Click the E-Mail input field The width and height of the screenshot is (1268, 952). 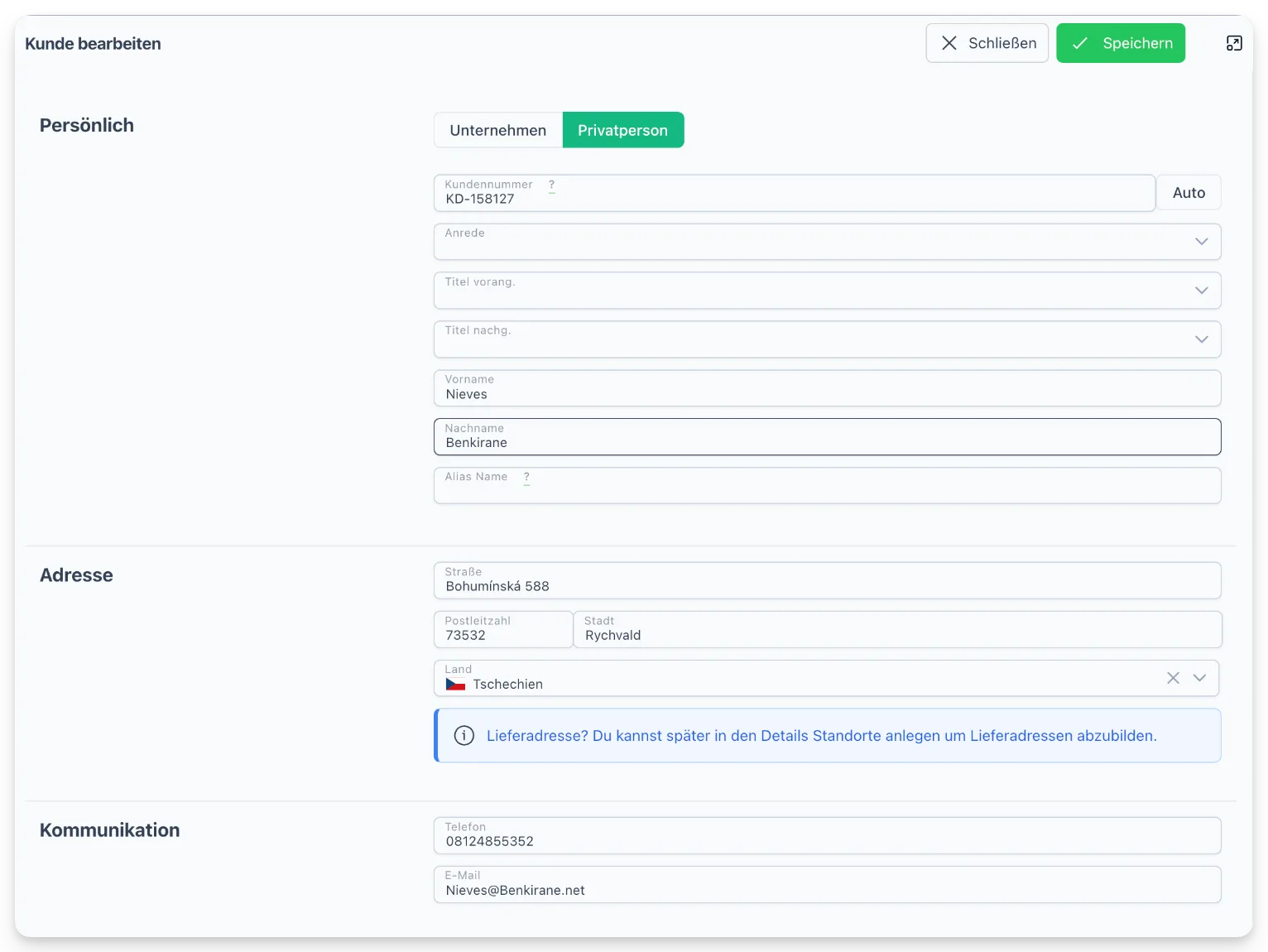point(828,885)
